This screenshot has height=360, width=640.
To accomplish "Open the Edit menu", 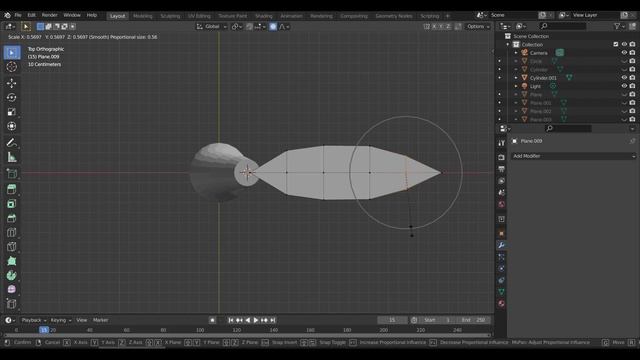I will [x=31, y=15].
